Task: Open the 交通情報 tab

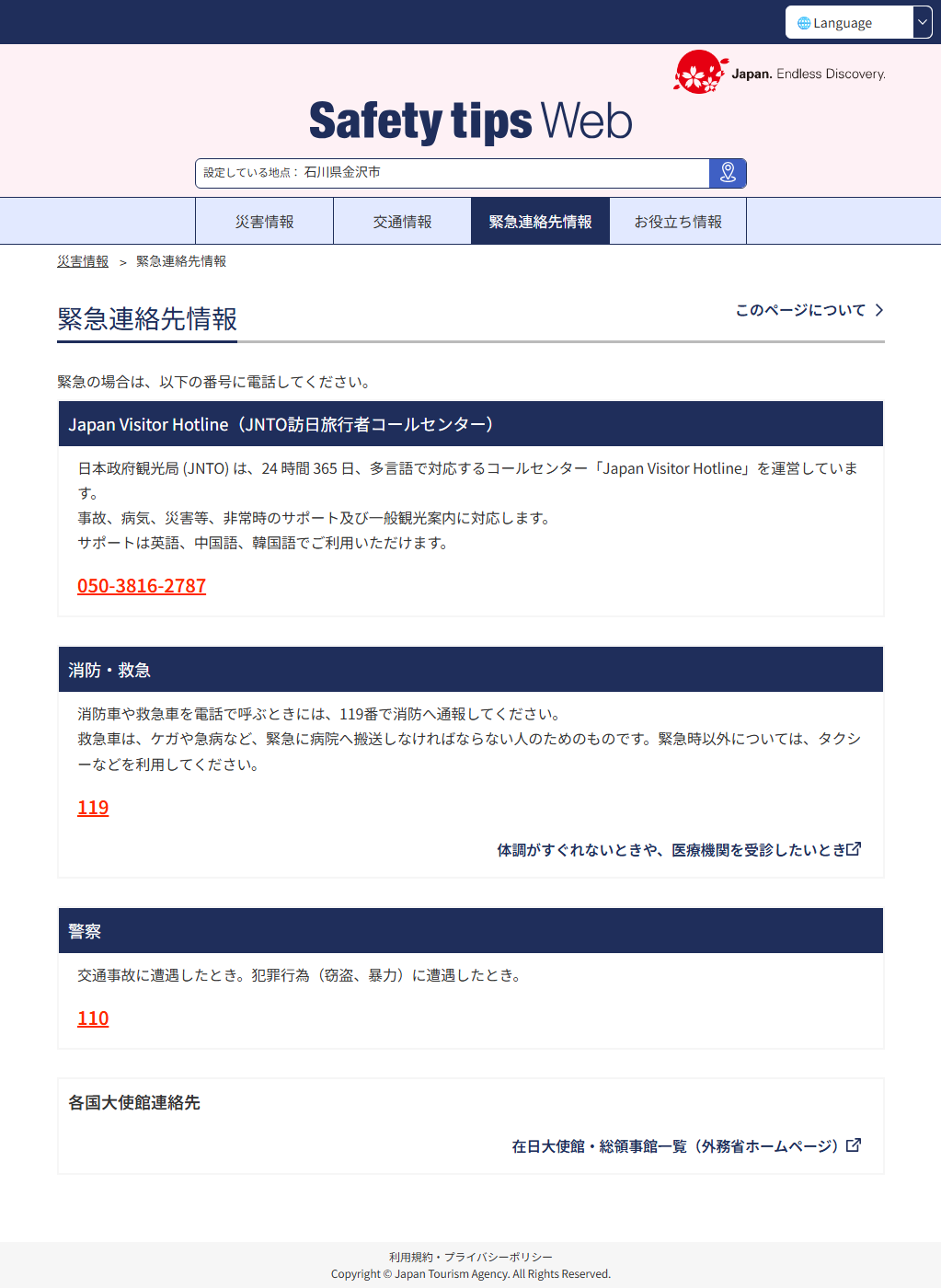Action: click(x=402, y=222)
